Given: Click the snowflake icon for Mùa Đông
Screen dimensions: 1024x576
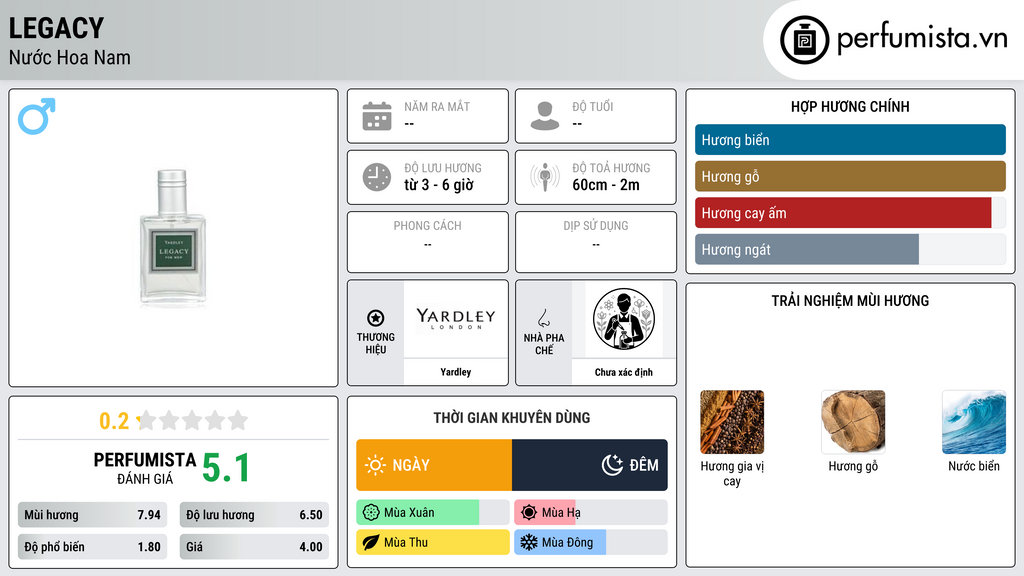Looking at the screenshot, I should [x=529, y=542].
